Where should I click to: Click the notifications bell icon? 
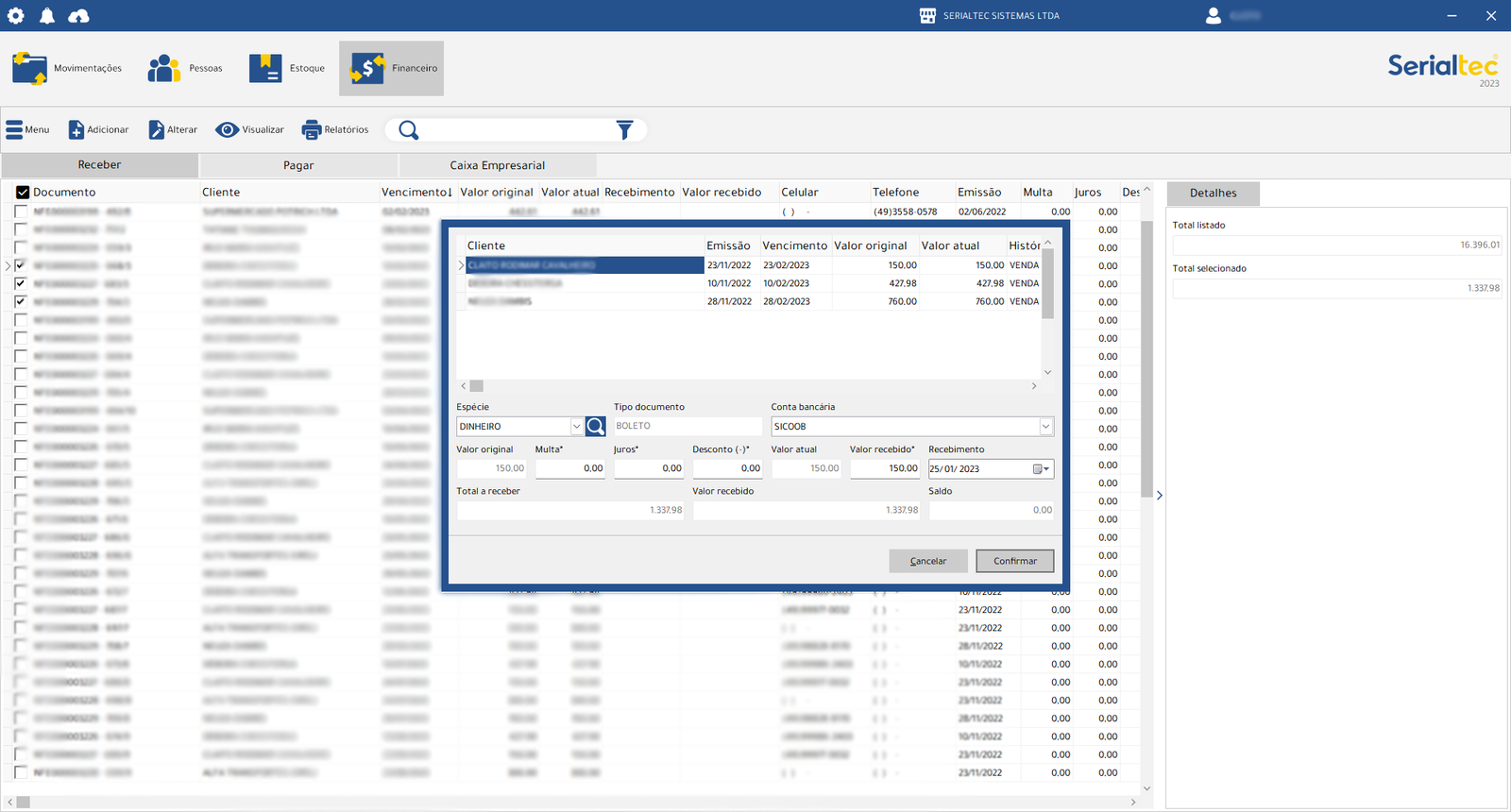click(47, 16)
